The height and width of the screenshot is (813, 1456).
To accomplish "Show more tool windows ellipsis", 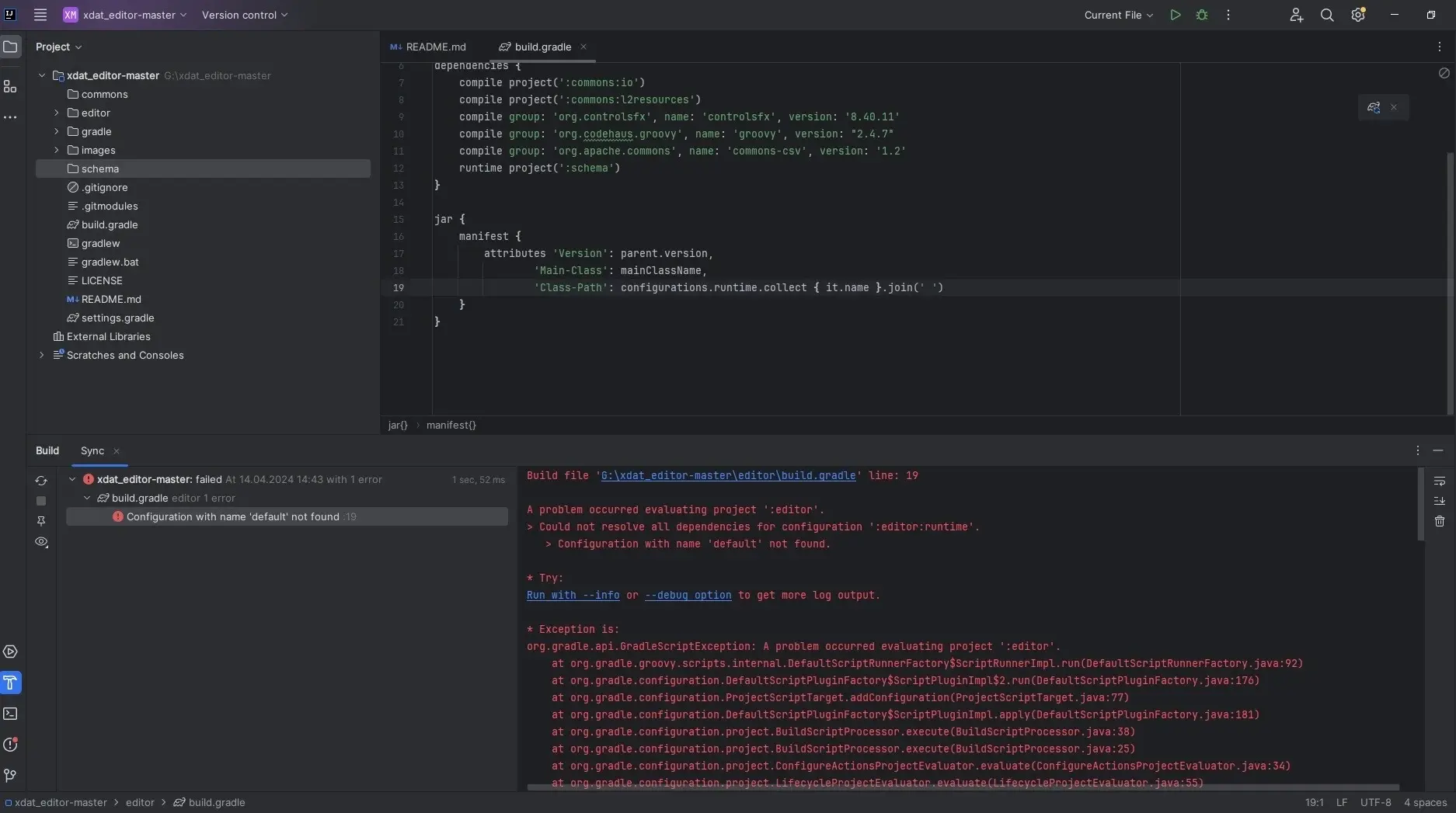I will point(10,117).
